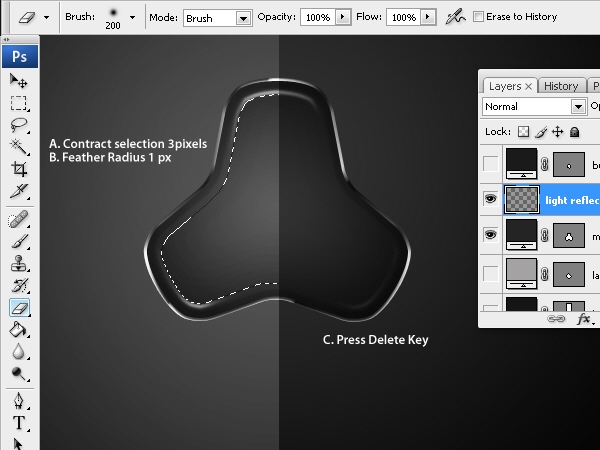Image resolution: width=600 pixels, height=450 pixels.
Task: Enable the Erase to History checkbox
Action: click(478, 17)
